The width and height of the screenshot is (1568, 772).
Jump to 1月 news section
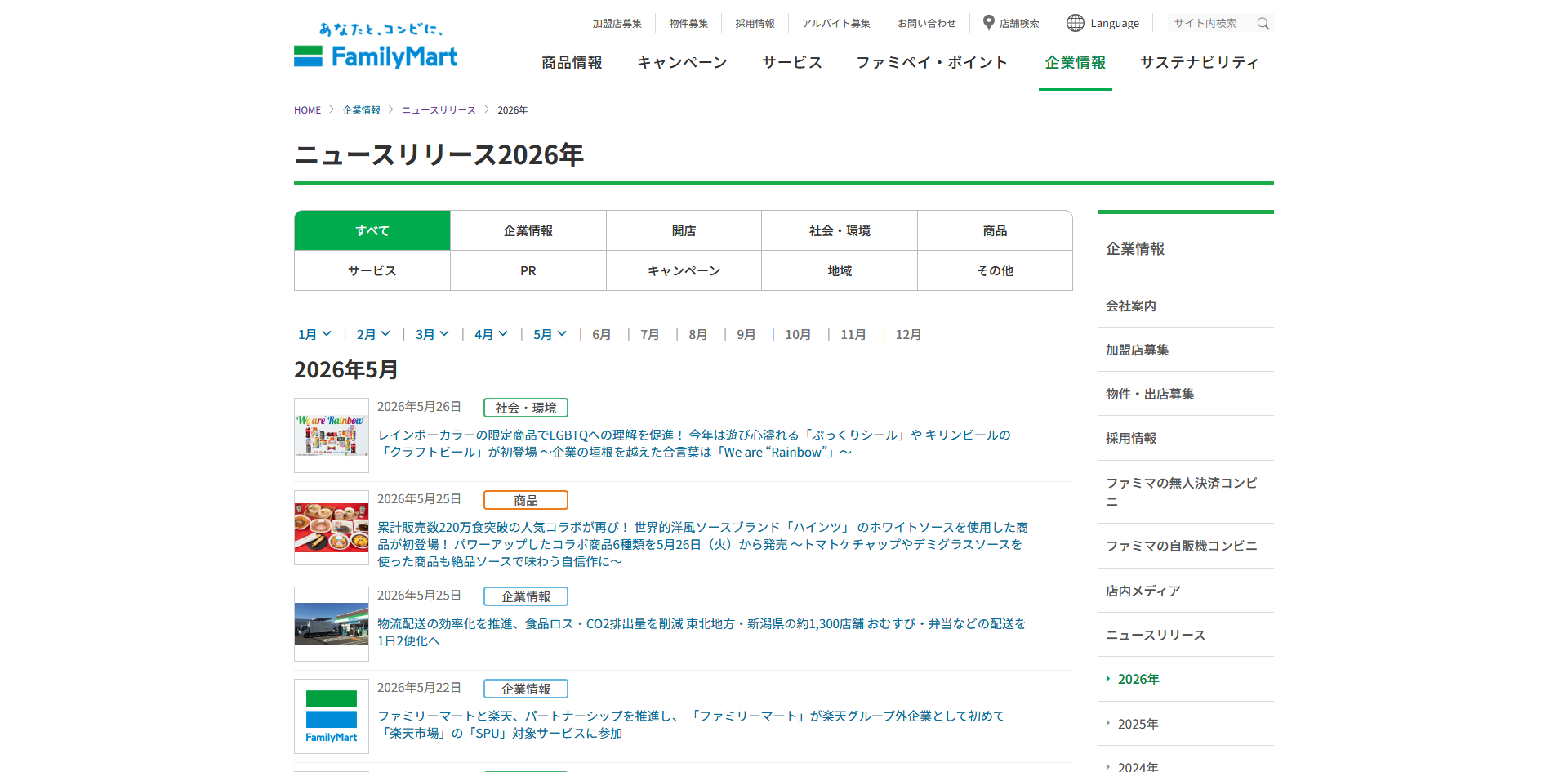coord(314,334)
